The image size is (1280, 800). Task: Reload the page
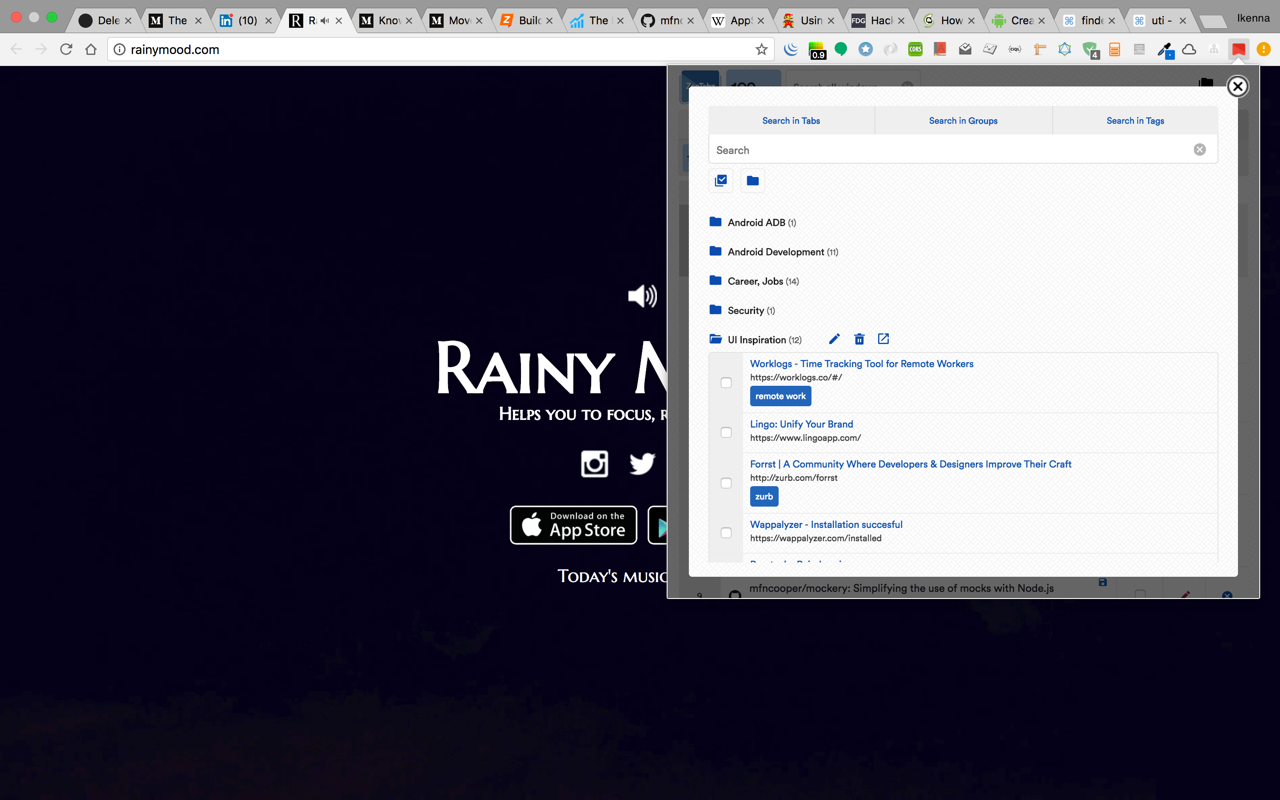click(66, 49)
